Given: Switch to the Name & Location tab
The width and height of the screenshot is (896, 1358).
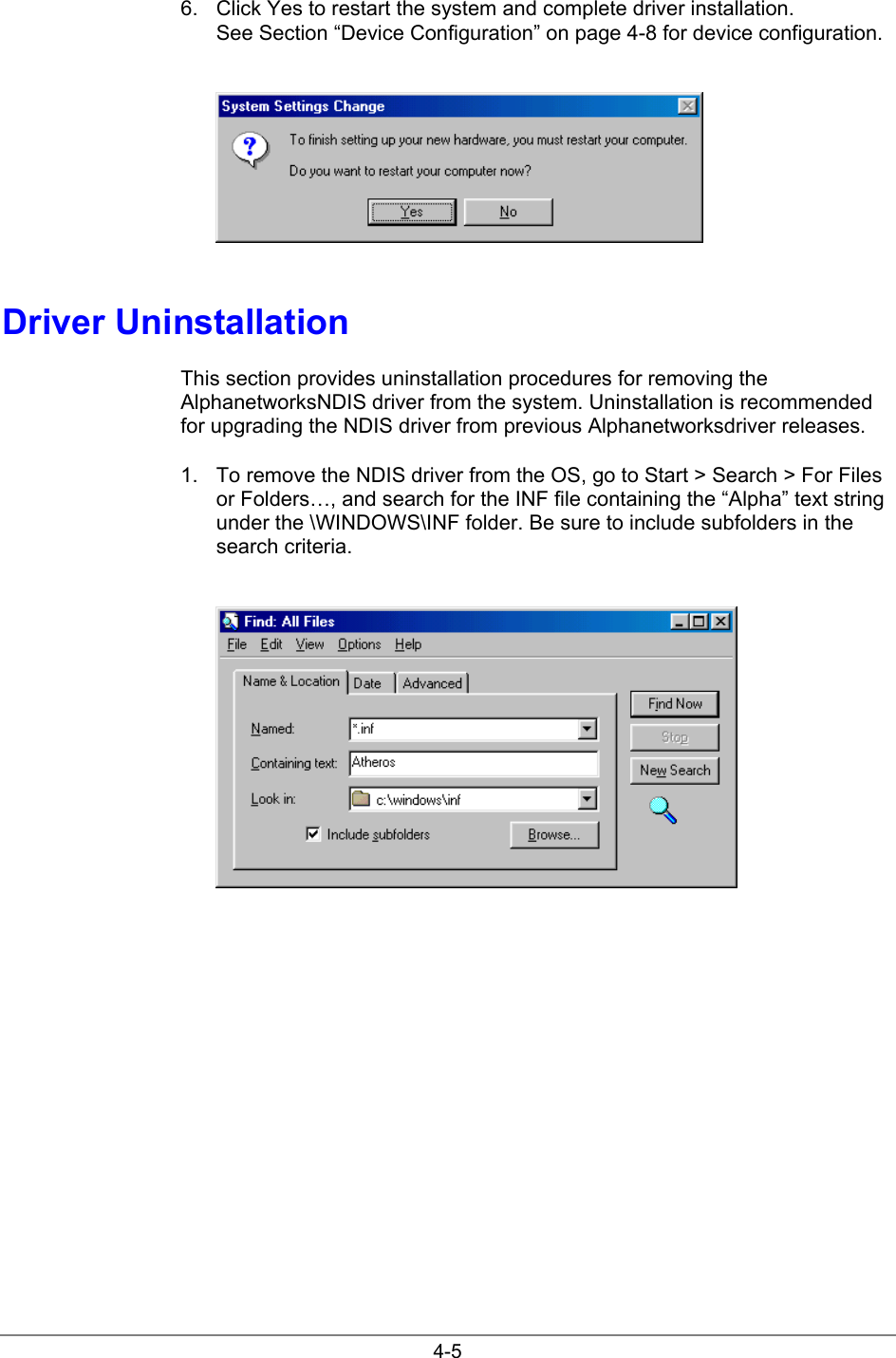Looking at the screenshot, I should click(x=290, y=681).
